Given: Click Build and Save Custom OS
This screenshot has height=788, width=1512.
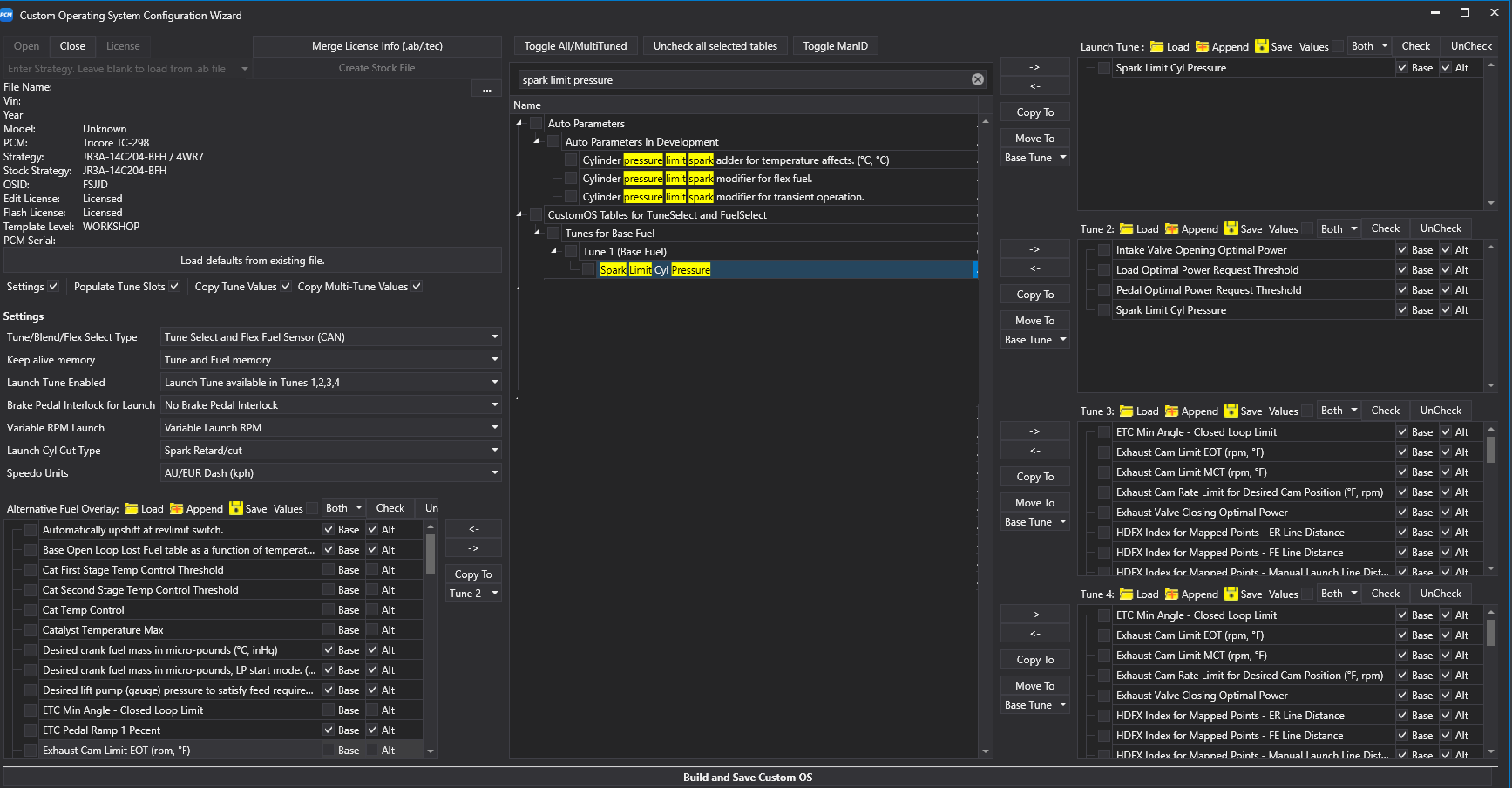Looking at the screenshot, I should point(748,778).
